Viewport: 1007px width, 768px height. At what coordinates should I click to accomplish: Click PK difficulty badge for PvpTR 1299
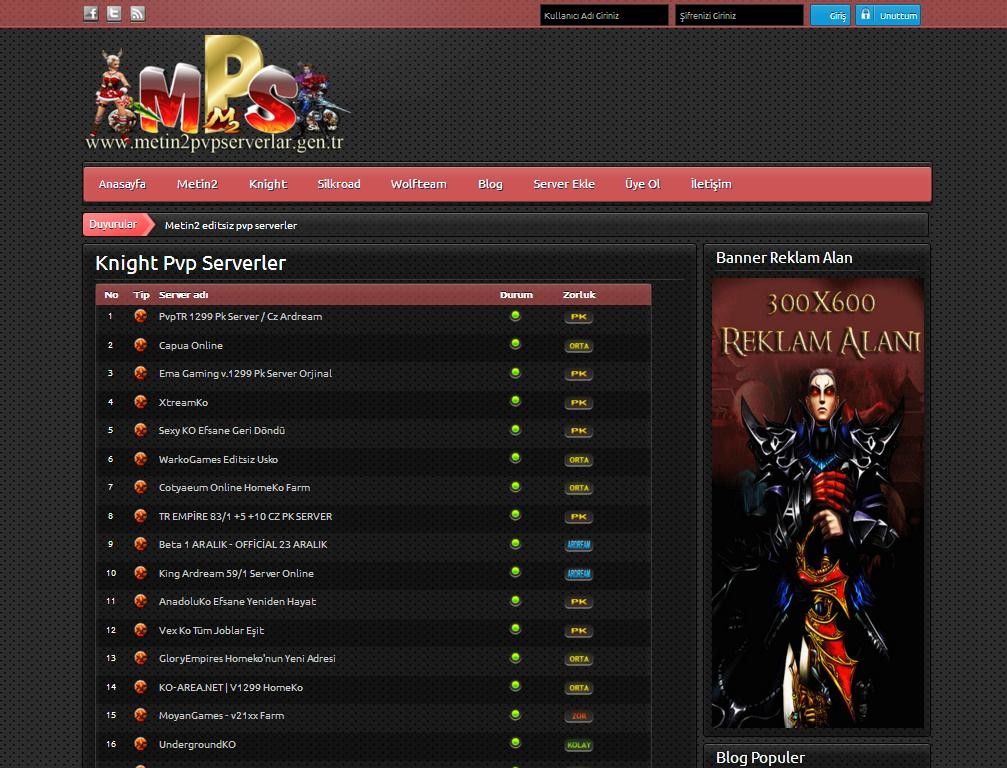tap(579, 317)
